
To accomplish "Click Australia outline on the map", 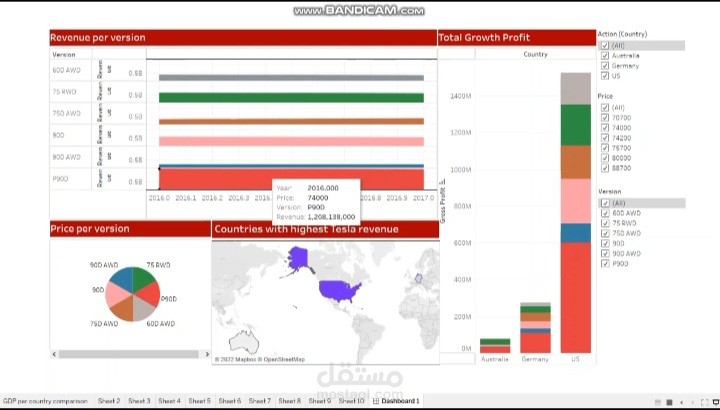I will [243, 342].
